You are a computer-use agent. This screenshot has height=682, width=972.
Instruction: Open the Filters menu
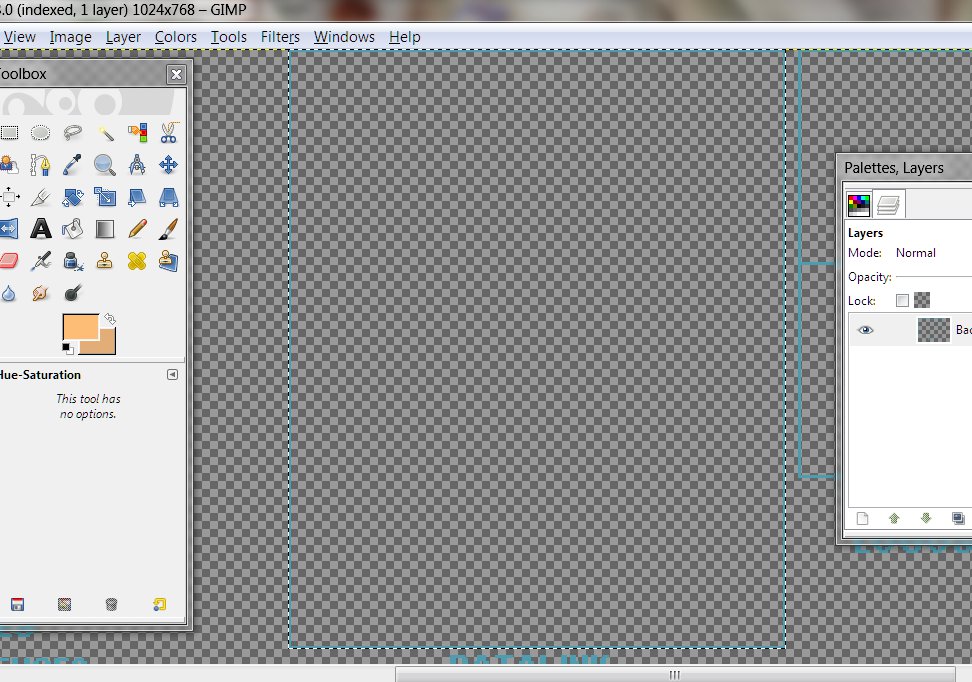coord(280,37)
